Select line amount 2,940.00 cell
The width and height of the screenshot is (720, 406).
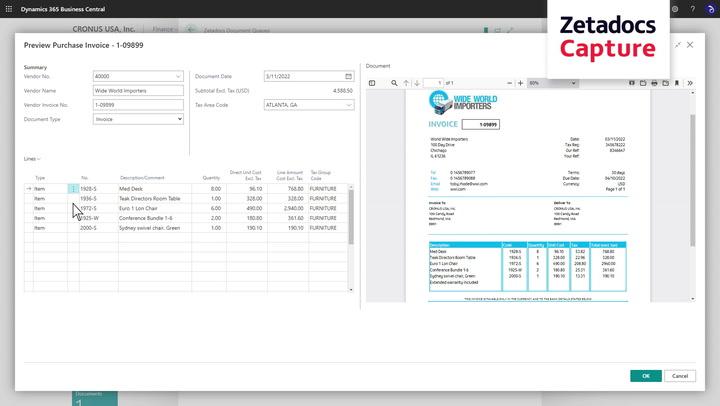288,208
